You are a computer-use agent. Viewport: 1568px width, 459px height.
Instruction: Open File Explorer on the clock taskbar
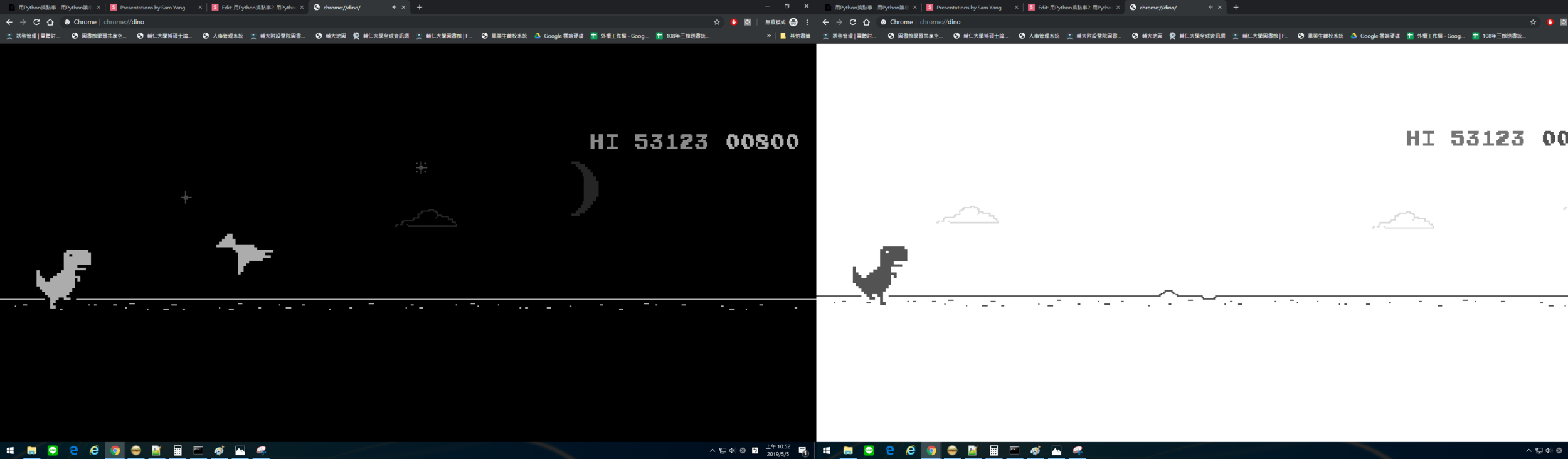pos(31,450)
